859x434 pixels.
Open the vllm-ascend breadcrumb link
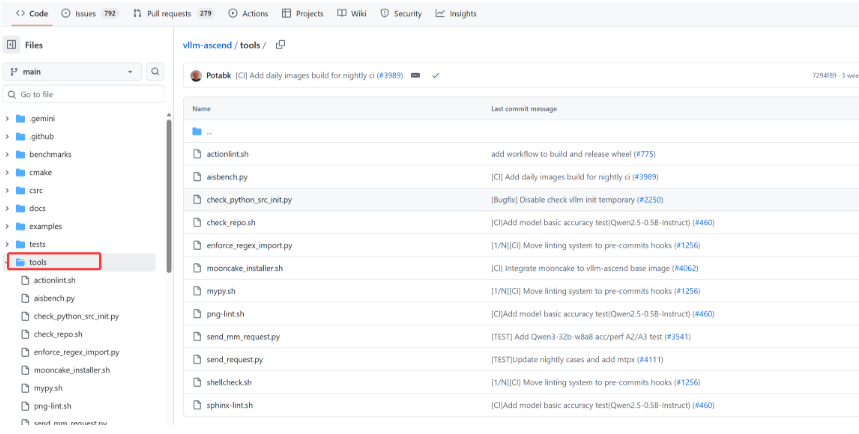(207, 45)
